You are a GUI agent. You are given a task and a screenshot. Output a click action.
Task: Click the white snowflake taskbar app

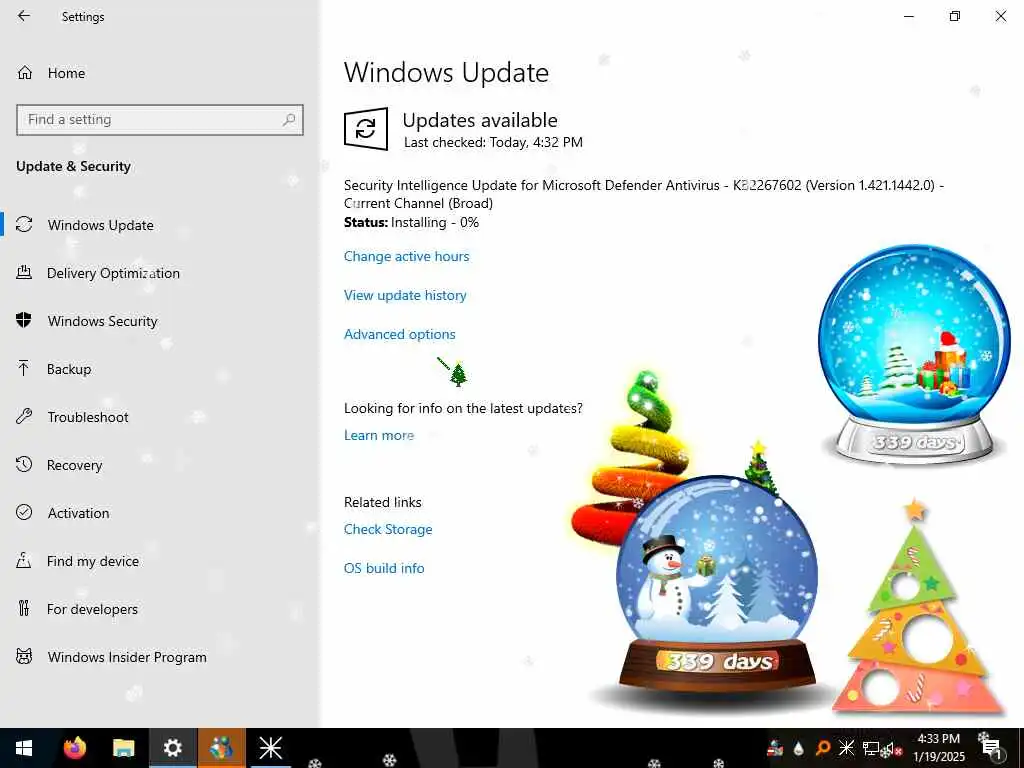pyautogui.click(x=270, y=748)
